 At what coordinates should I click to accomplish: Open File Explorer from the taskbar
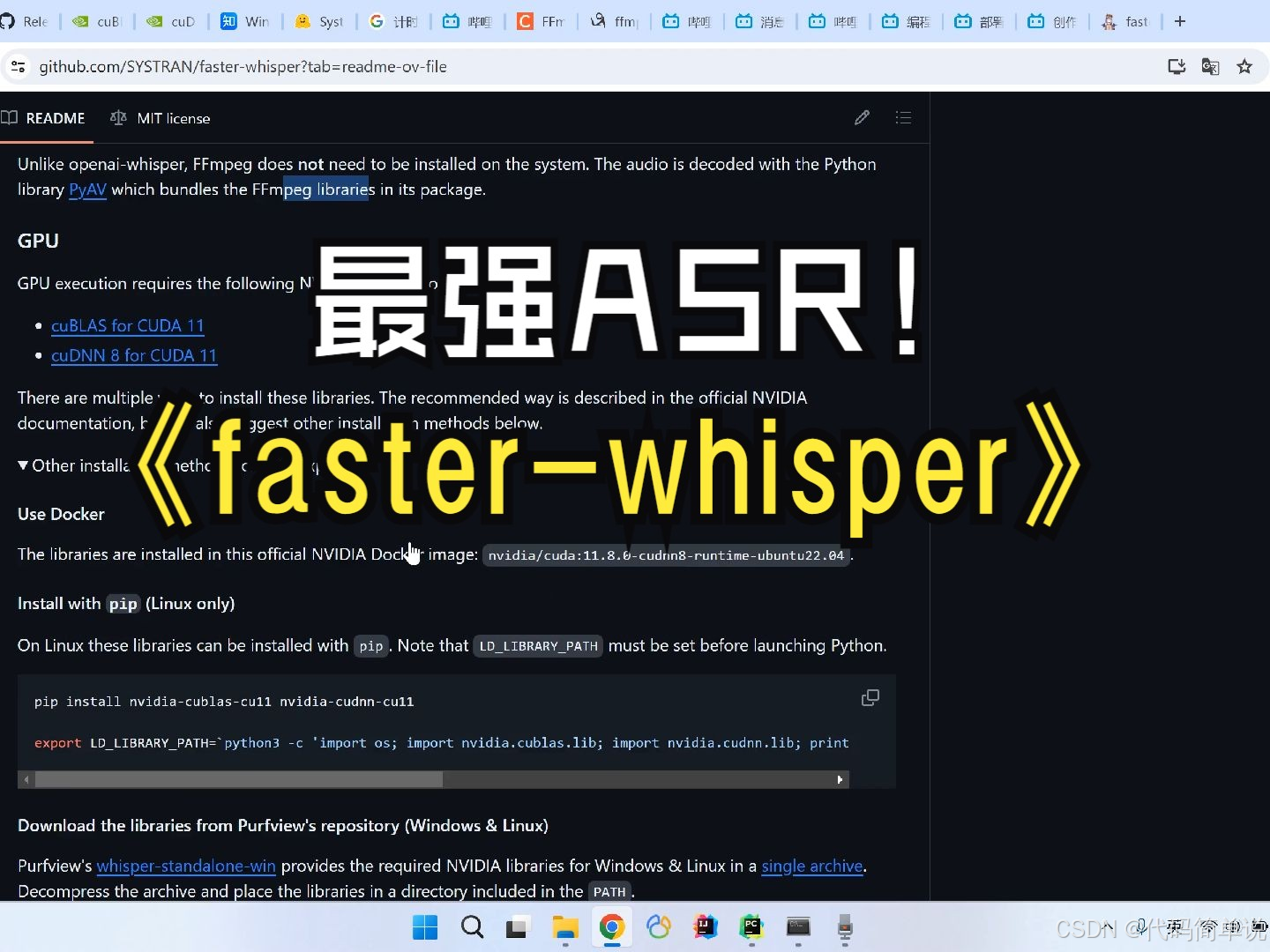point(565,927)
